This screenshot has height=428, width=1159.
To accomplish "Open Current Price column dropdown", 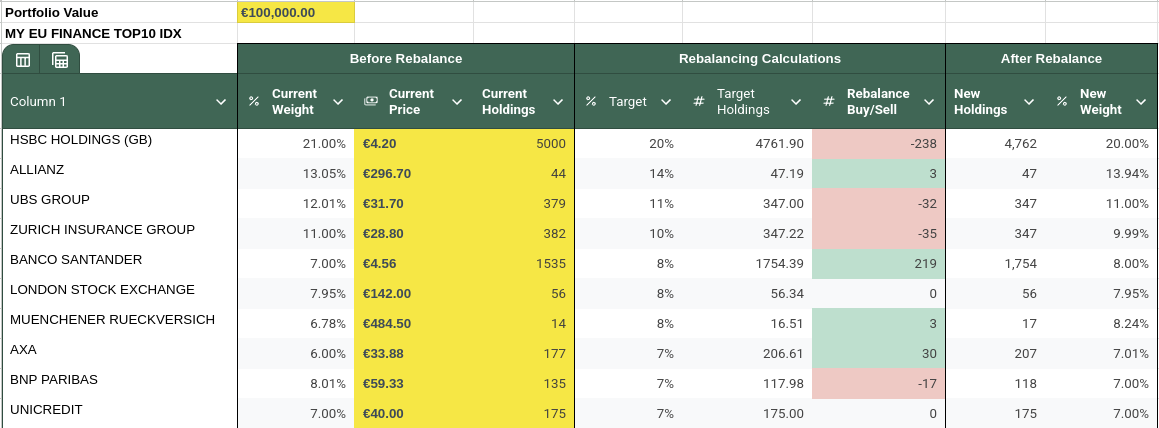I will coord(457,102).
